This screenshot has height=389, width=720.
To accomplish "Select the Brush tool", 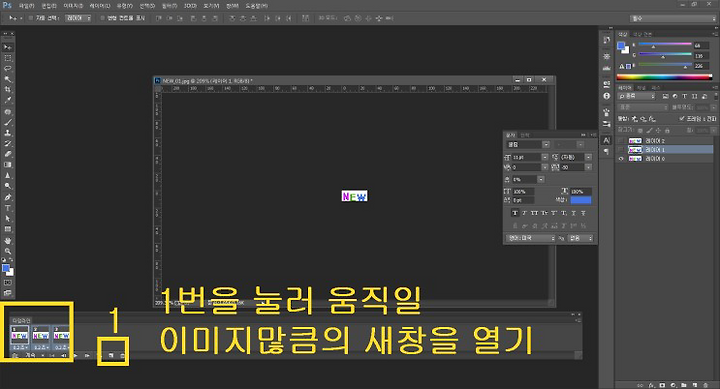I will 8,123.
